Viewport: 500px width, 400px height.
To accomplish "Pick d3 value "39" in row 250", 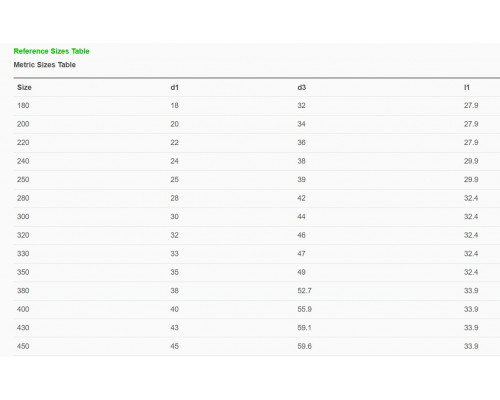I will (x=301, y=179).
